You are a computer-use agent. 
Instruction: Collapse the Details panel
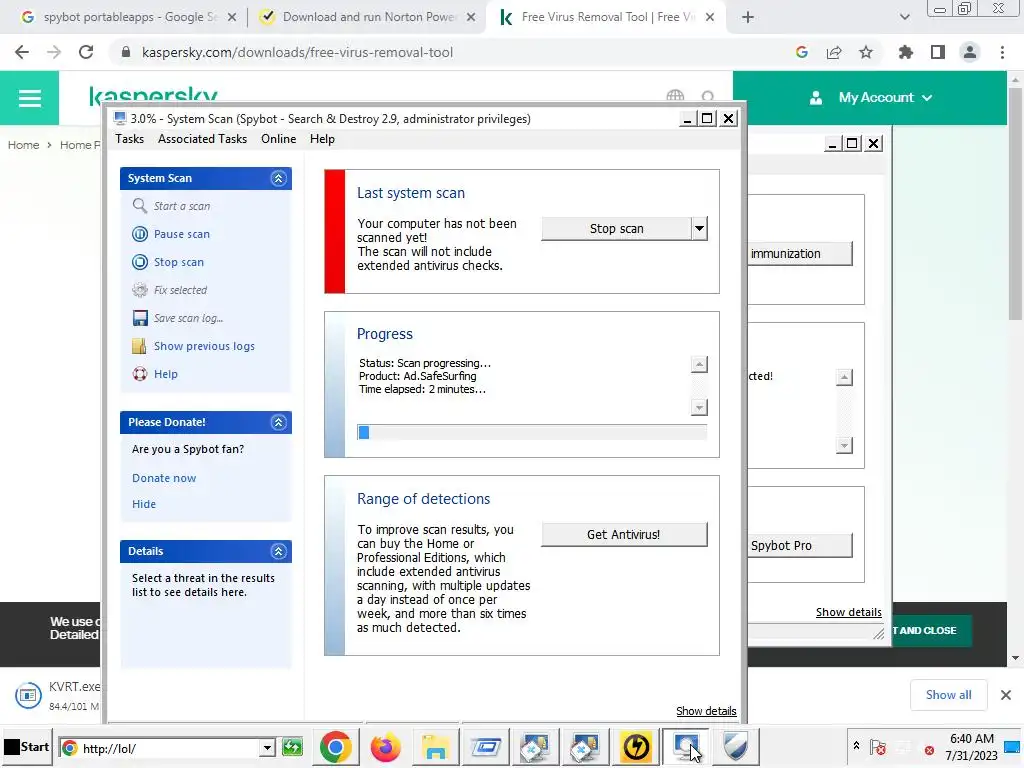(278, 552)
